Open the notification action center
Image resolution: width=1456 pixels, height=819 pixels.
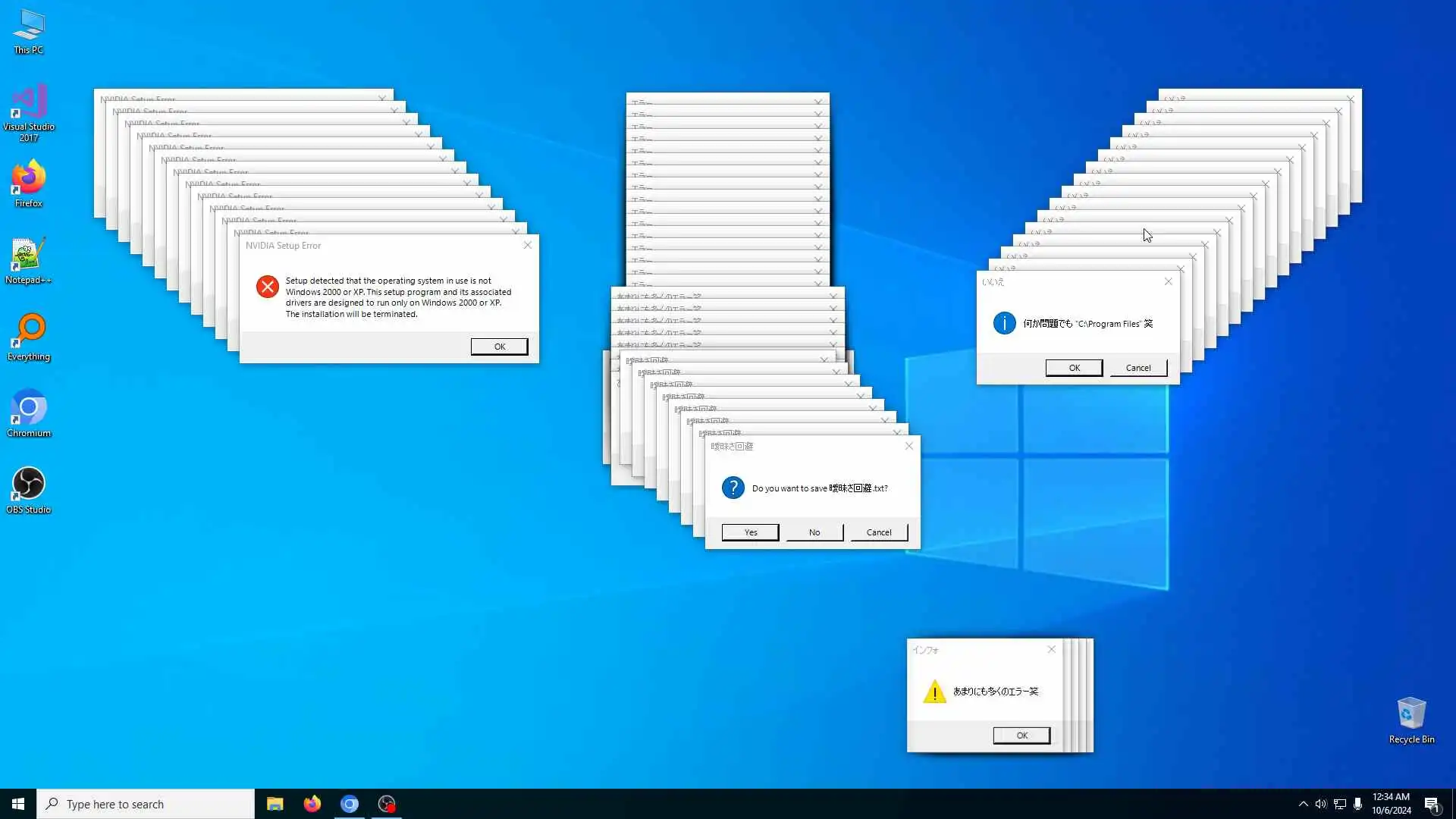pos(1432,804)
